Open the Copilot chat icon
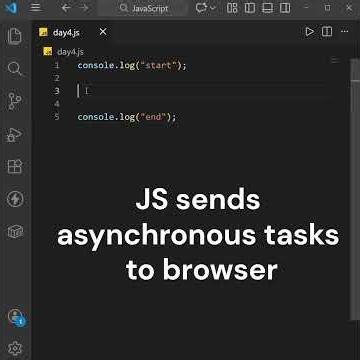The width and height of the screenshot is (360, 360). pos(201,8)
